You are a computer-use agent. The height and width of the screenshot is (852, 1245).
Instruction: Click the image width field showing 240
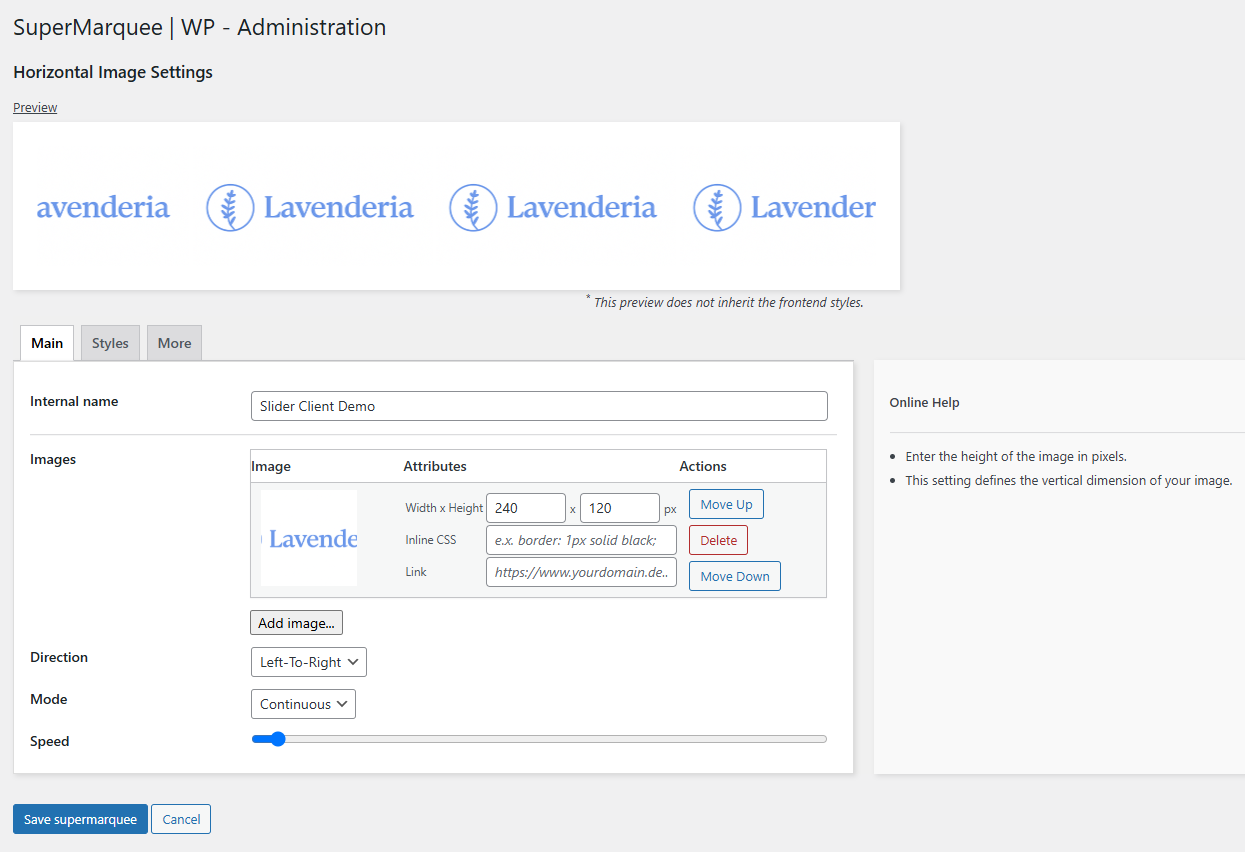(525, 508)
